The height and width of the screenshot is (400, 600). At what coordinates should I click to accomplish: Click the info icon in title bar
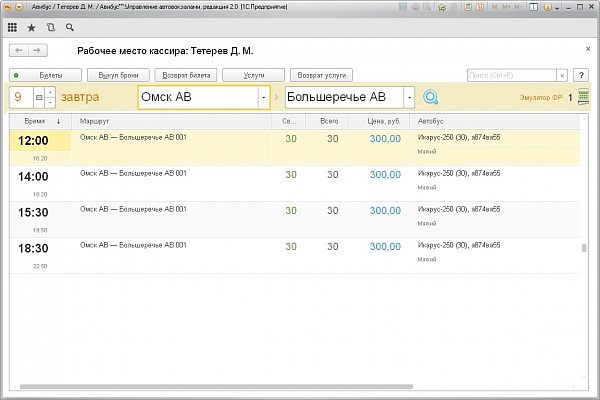pyautogui.click(x=549, y=7)
